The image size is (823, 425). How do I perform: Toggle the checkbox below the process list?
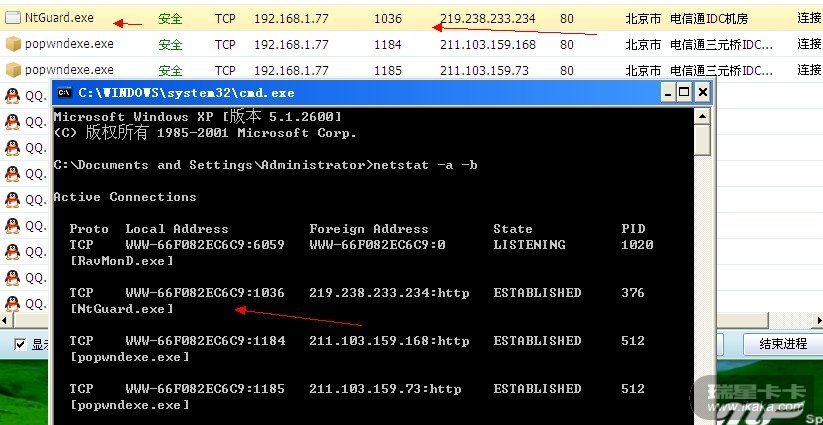pyautogui.click(x=21, y=345)
